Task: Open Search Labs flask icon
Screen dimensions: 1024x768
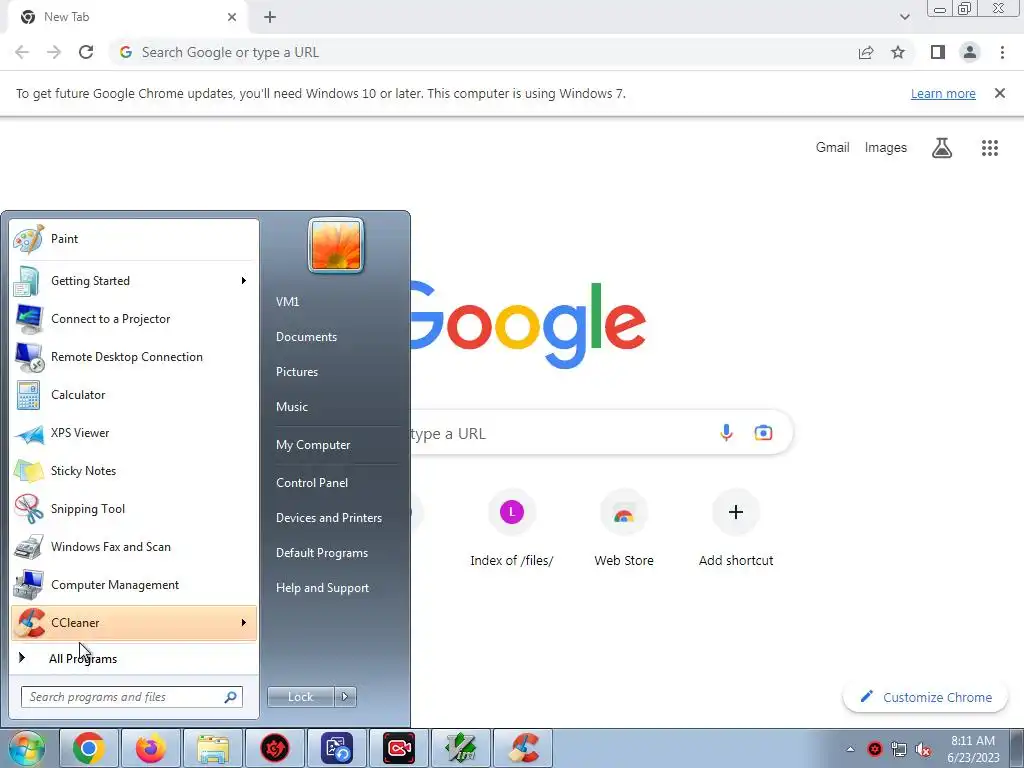Action: click(x=942, y=148)
